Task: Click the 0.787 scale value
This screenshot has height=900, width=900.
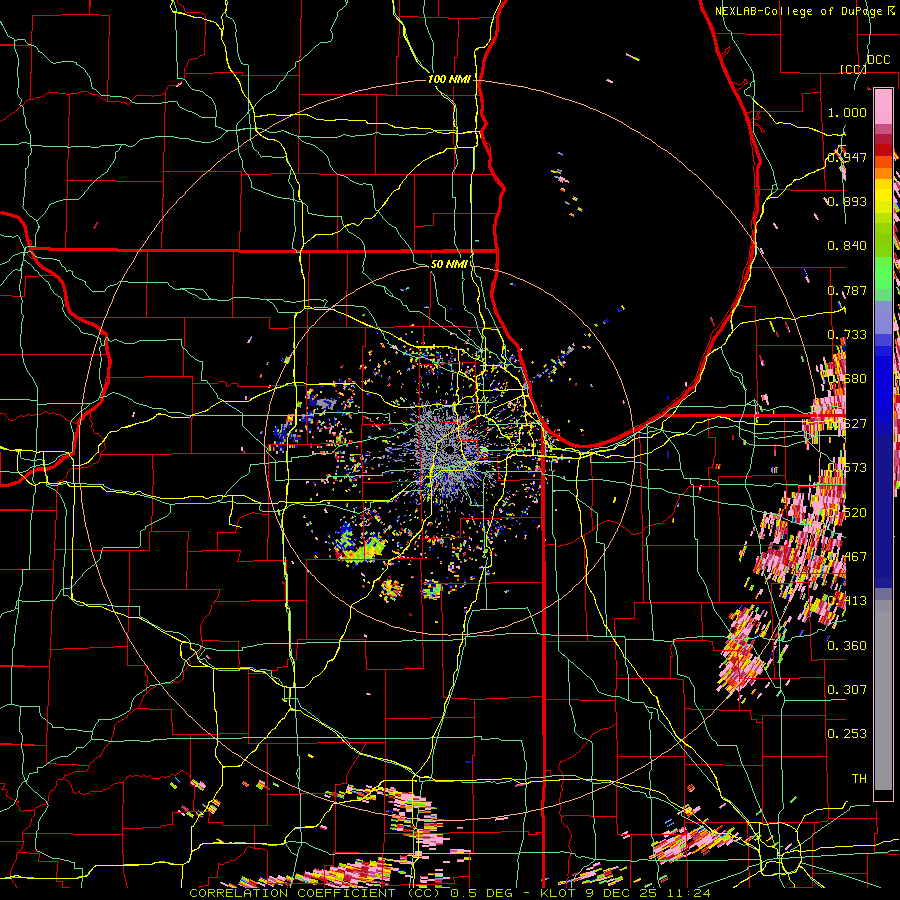Action: coord(847,290)
